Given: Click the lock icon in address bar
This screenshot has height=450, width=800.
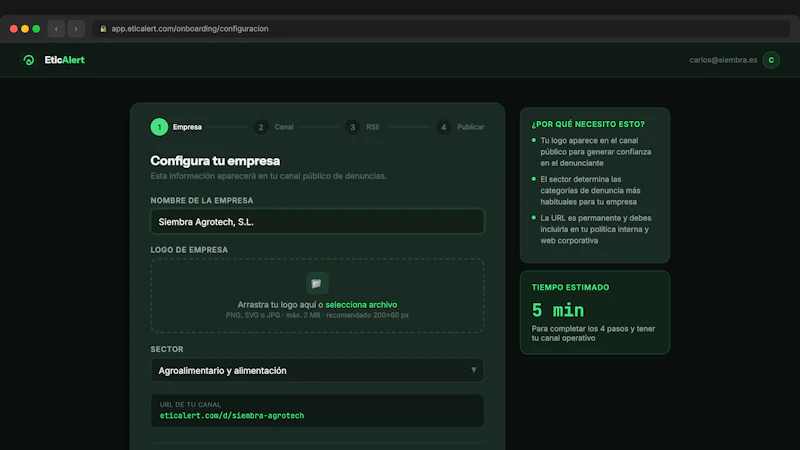Looking at the screenshot, I should [103, 29].
